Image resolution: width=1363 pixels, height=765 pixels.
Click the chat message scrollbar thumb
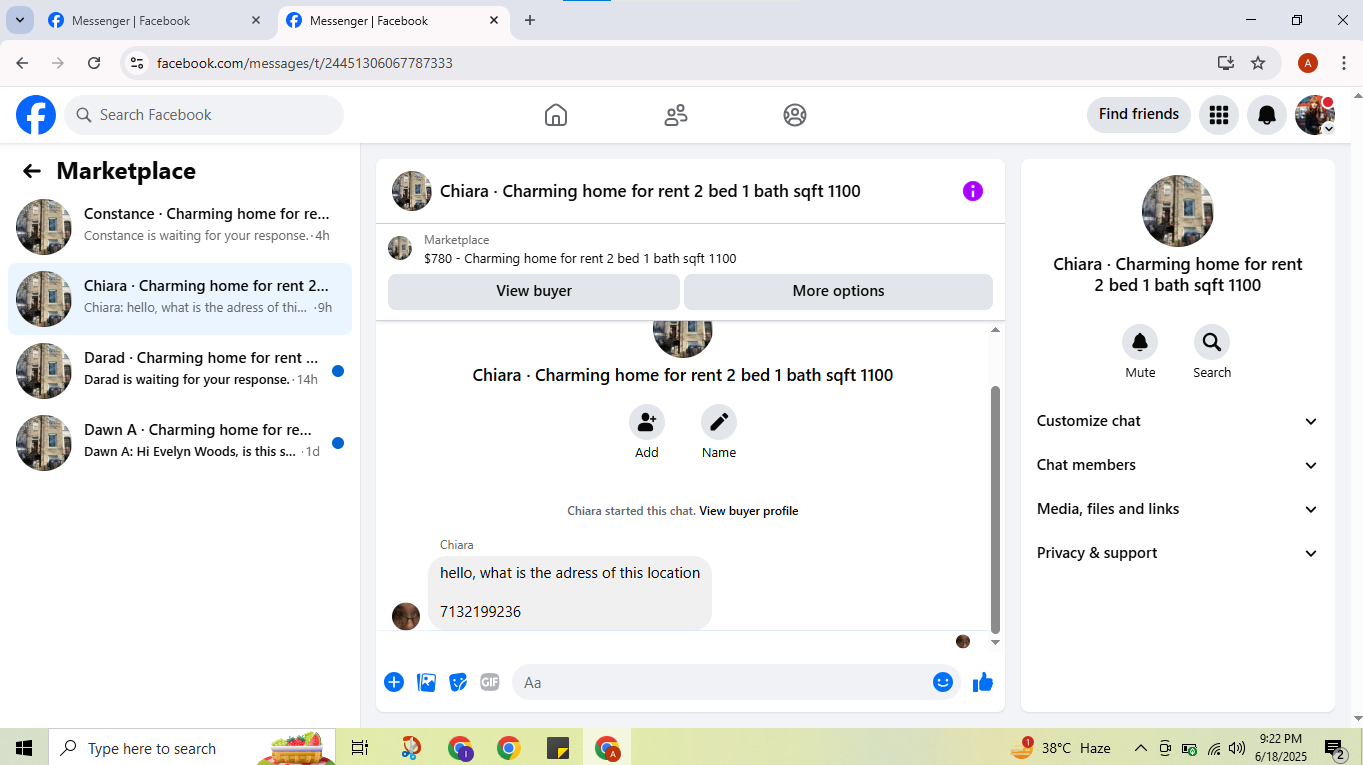pos(995,508)
